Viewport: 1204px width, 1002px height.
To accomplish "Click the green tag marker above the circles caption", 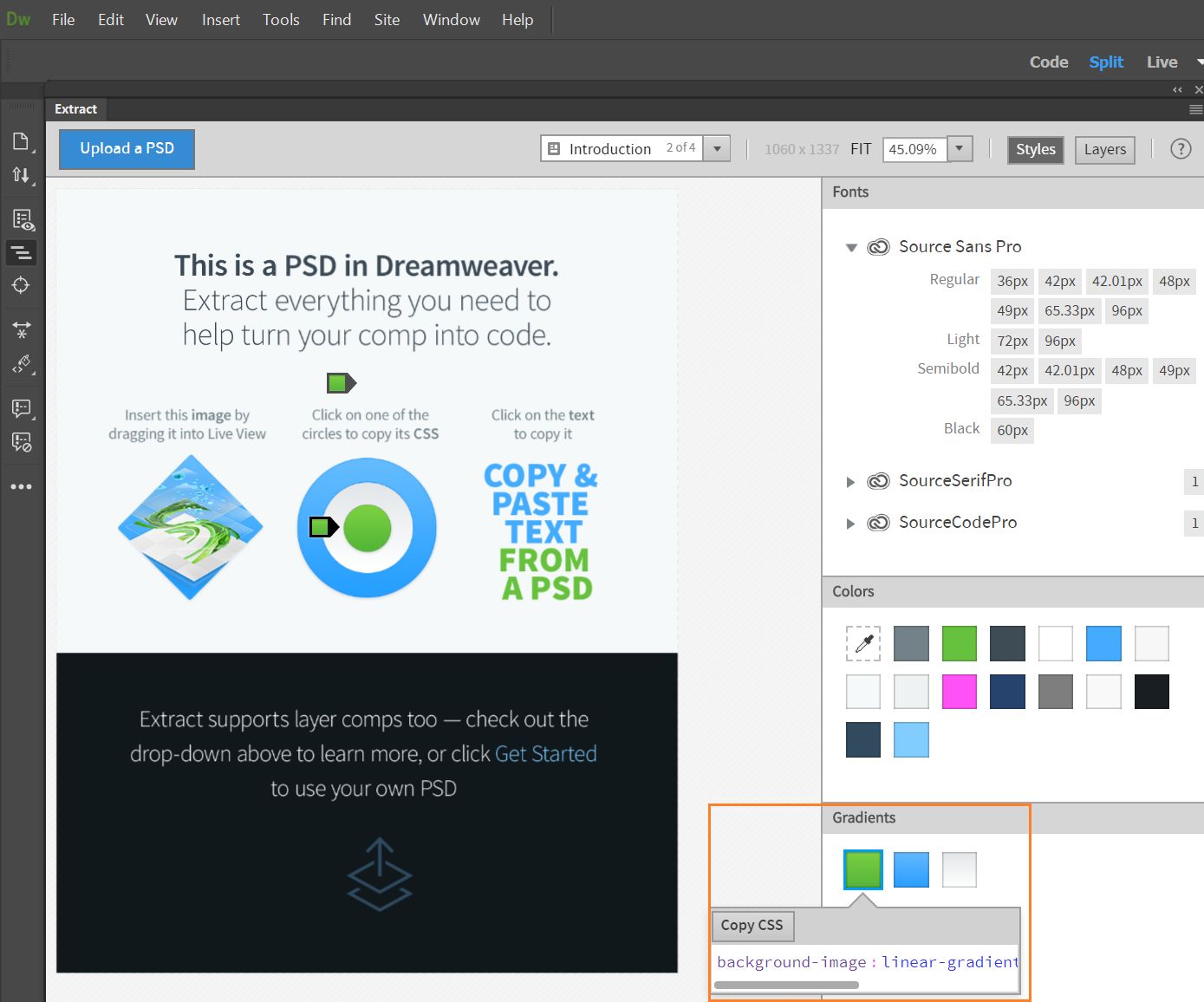I will pyautogui.click(x=341, y=382).
